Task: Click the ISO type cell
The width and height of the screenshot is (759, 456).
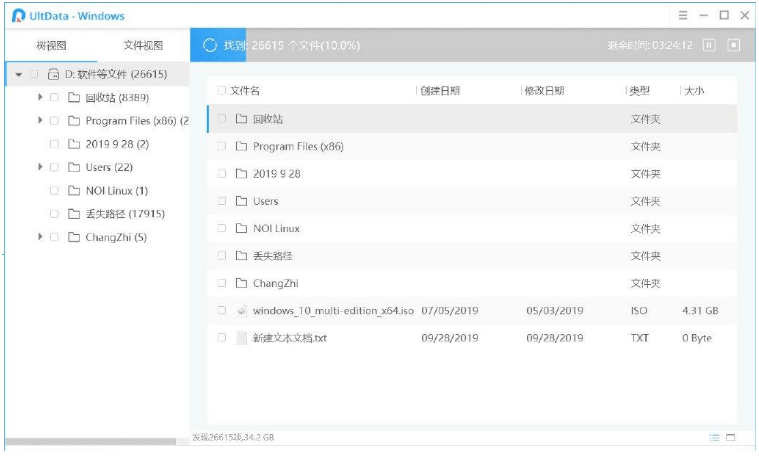Action: click(639, 311)
